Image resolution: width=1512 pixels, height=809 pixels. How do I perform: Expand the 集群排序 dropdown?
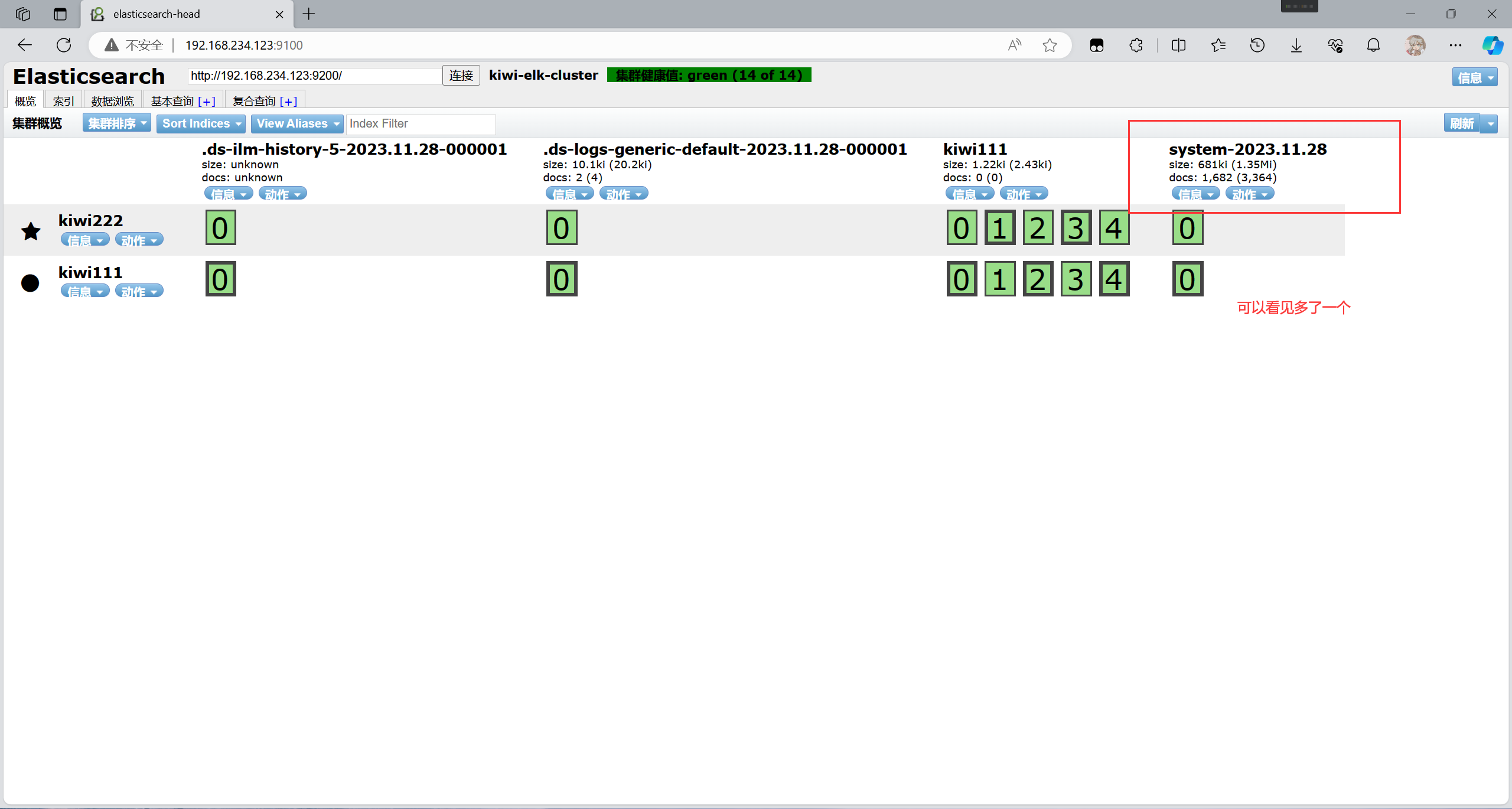[x=116, y=123]
